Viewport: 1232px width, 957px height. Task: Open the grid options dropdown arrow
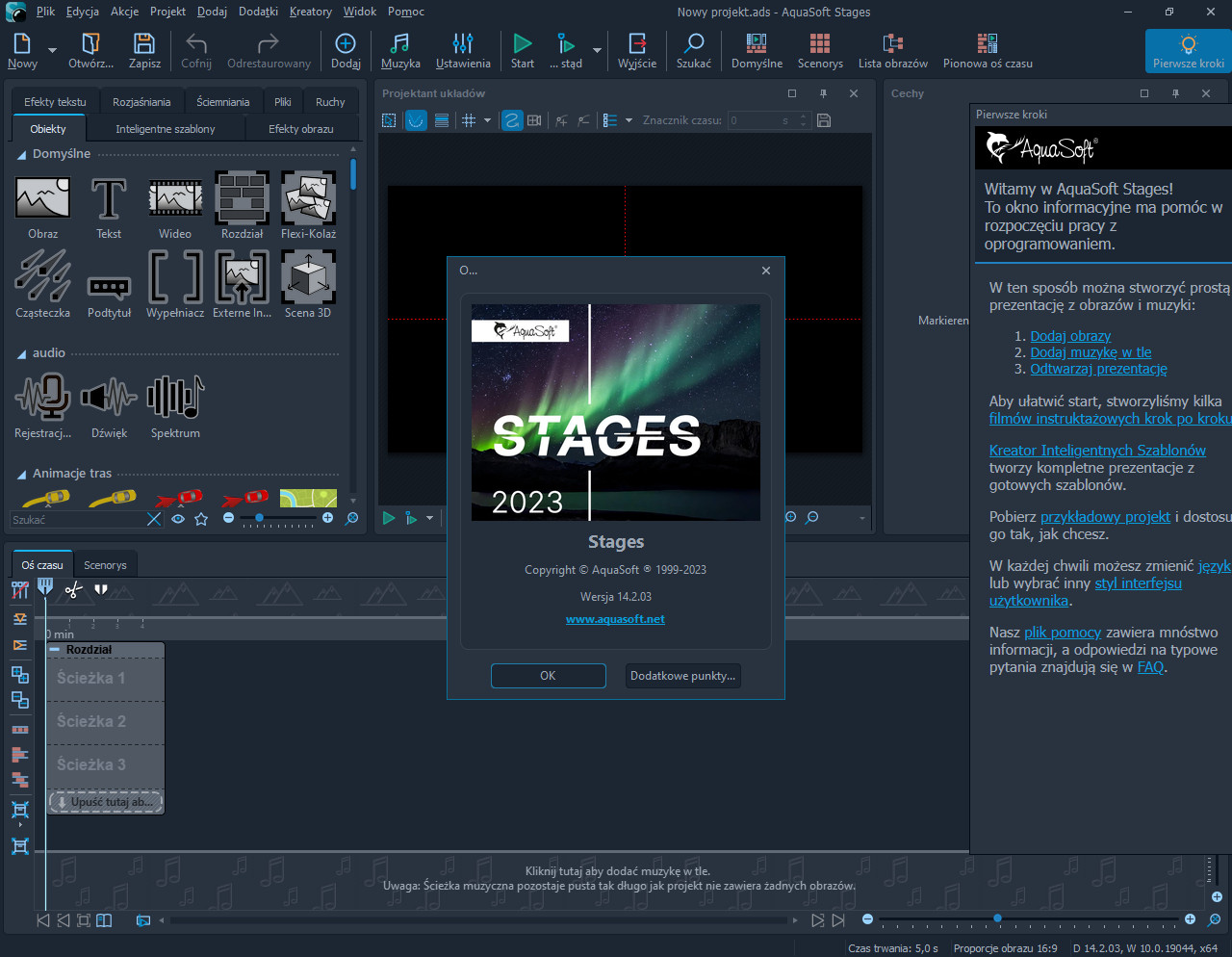tap(487, 120)
